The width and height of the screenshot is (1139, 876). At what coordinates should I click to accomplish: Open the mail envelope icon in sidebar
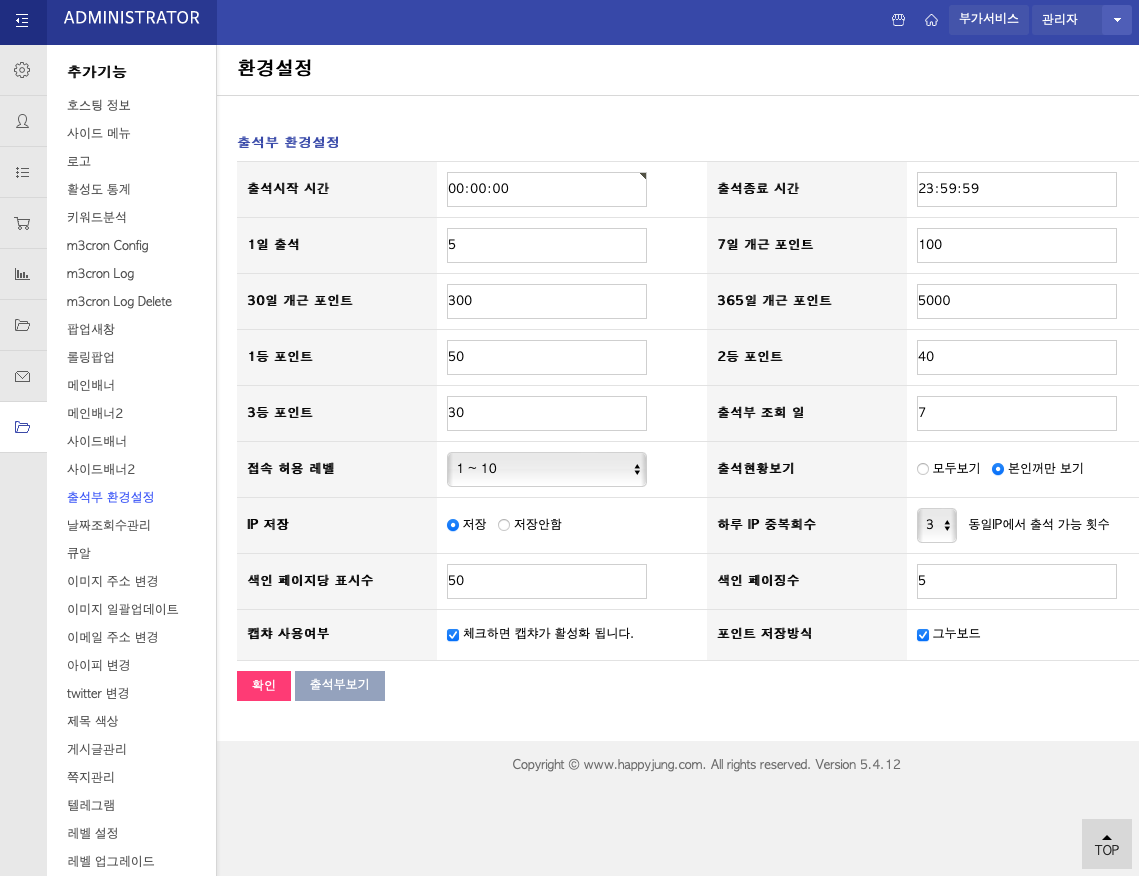click(x=22, y=376)
